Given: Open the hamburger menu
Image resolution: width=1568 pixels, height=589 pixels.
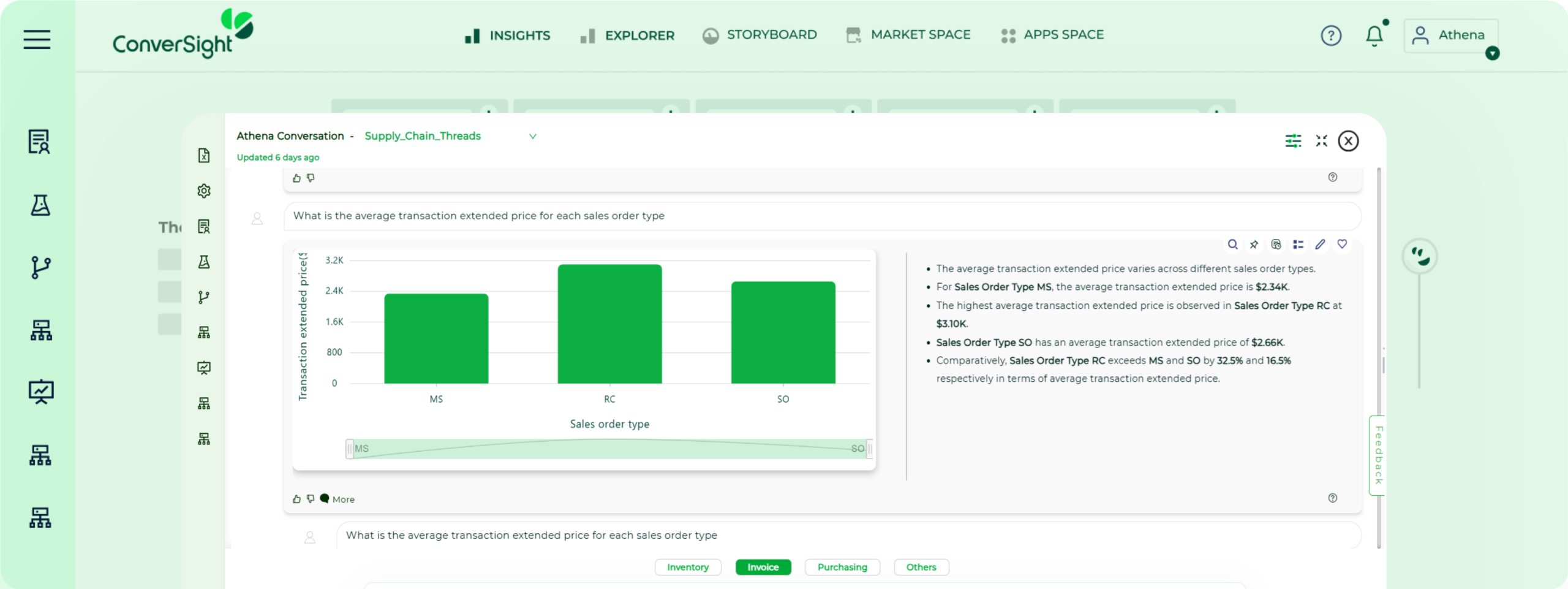Looking at the screenshot, I should coord(37,39).
